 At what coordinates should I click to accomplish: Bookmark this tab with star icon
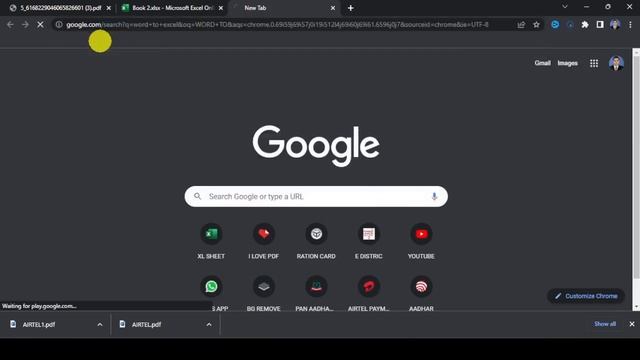pyautogui.click(x=536, y=24)
